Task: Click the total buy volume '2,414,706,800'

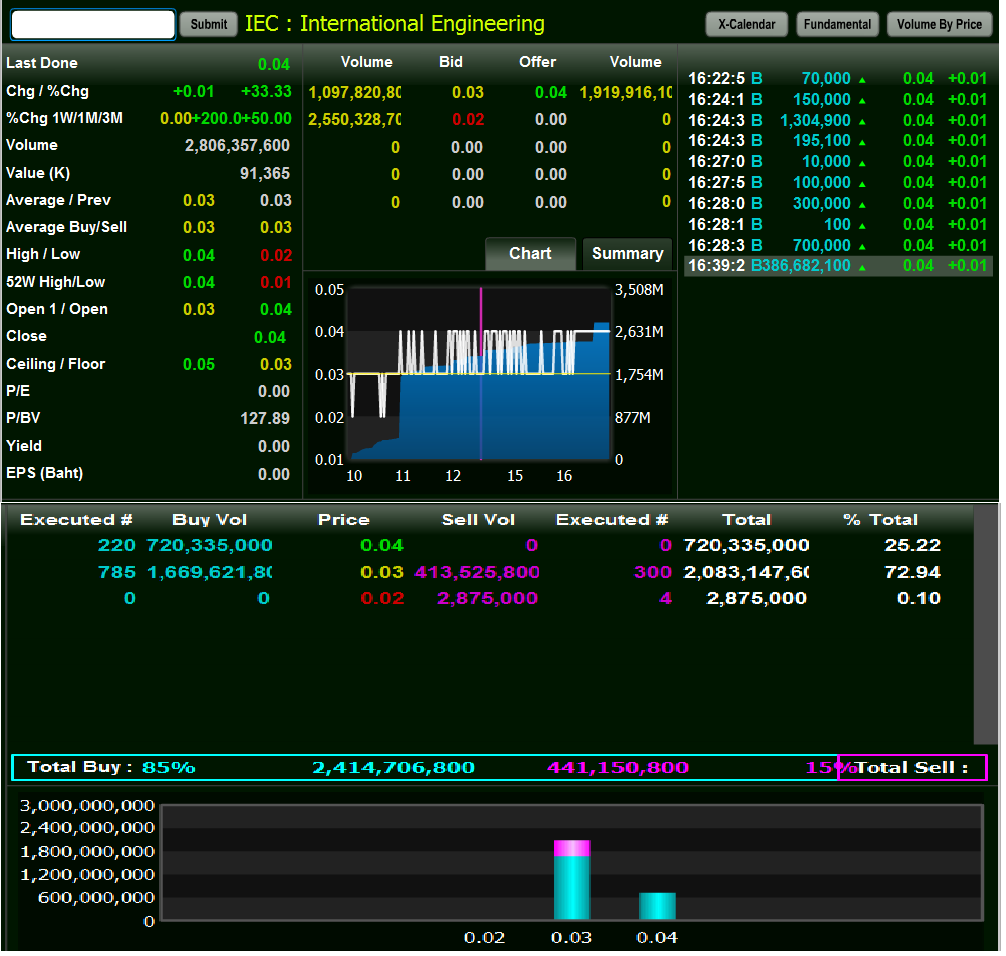Action: [x=393, y=768]
